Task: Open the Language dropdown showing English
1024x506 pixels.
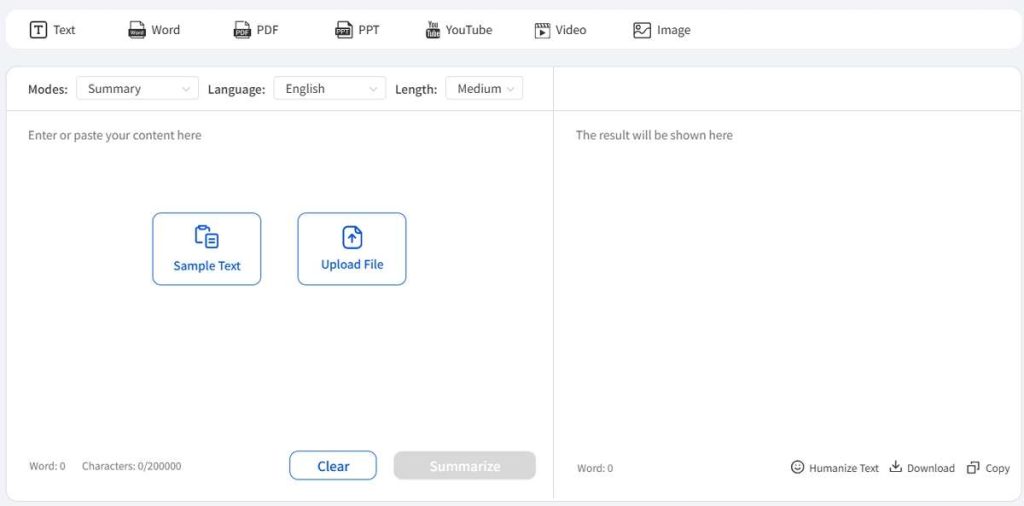Action: point(330,89)
